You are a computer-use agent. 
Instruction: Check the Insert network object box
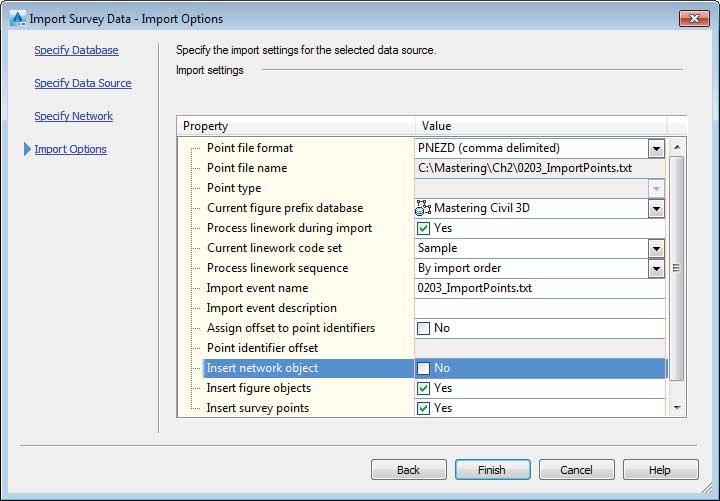423,368
